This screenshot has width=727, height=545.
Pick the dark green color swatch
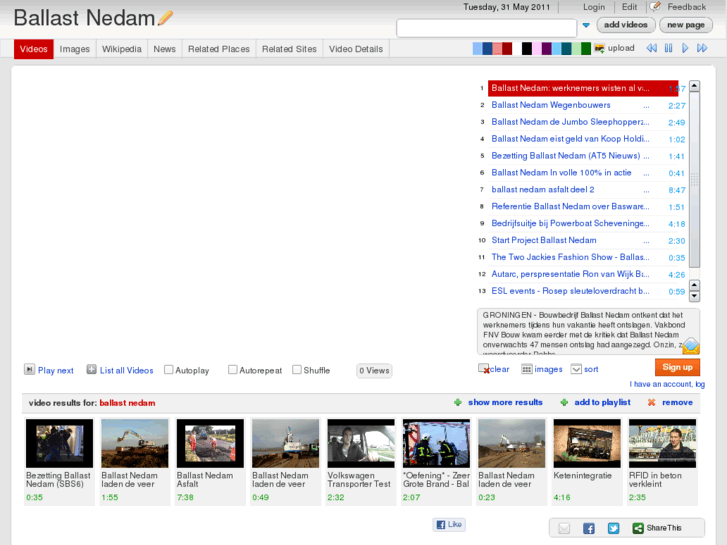click(586, 48)
